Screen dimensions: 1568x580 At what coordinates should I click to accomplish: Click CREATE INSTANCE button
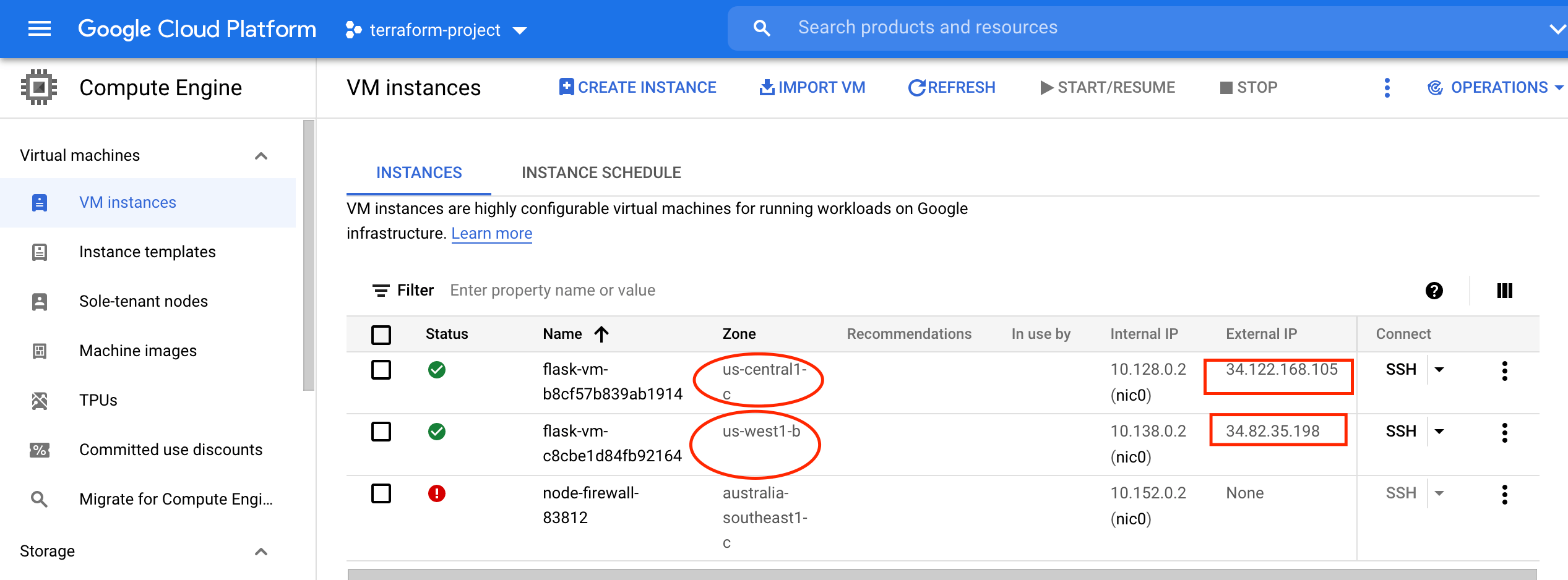point(637,88)
